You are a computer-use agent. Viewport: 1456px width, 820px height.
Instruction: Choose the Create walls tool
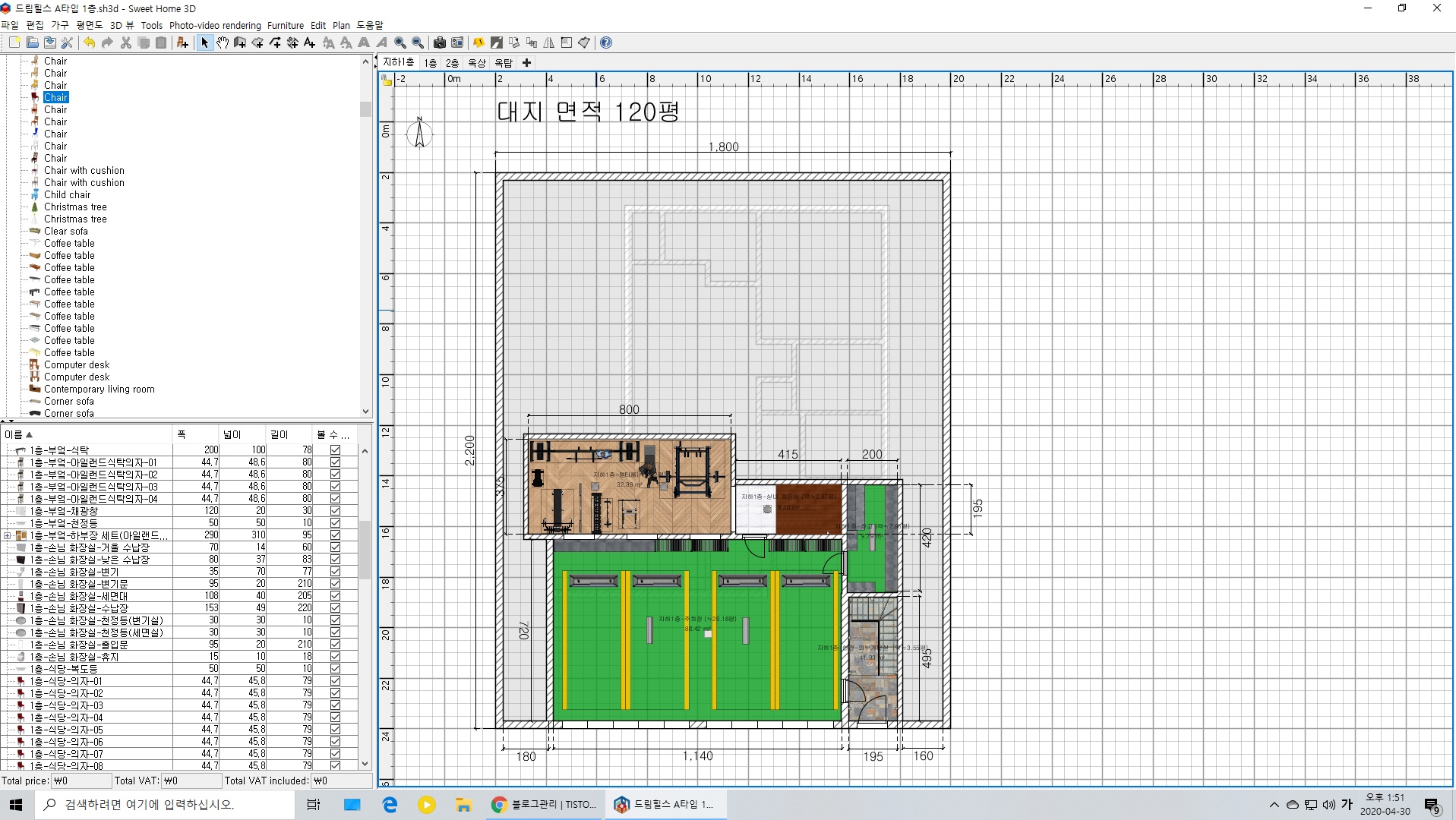click(240, 43)
